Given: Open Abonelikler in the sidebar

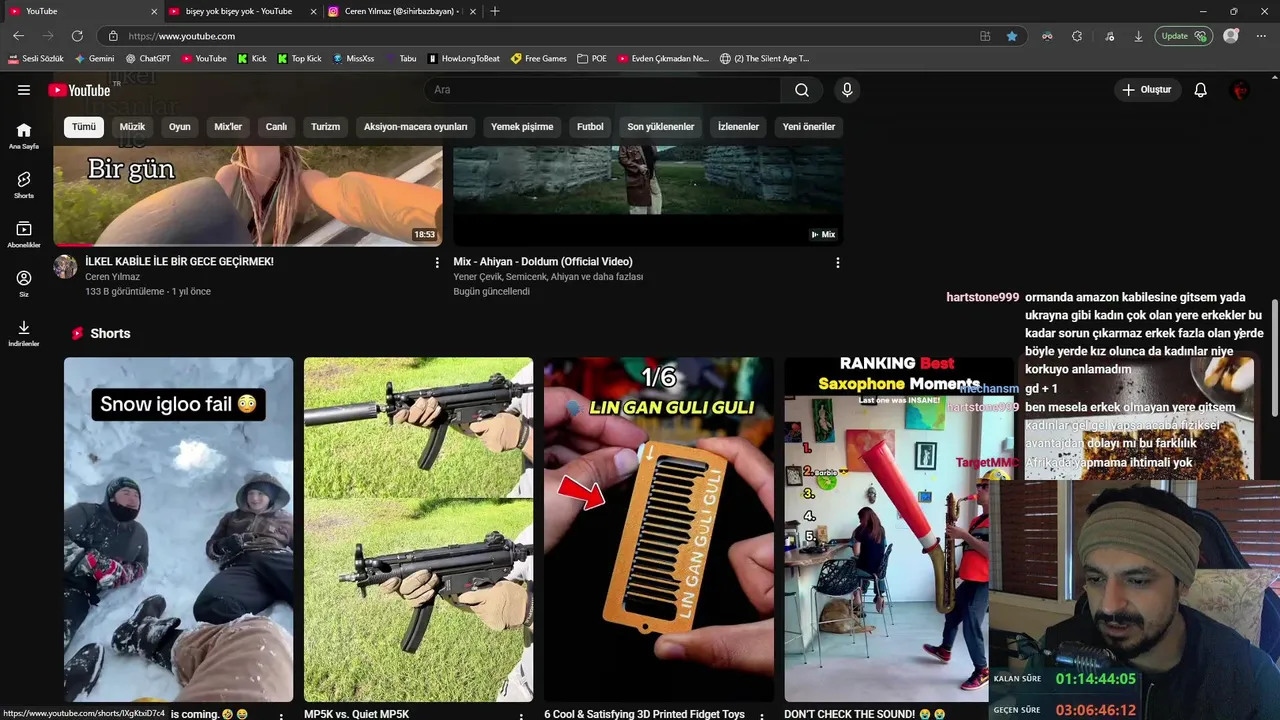Looking at the screenshot, I should click(24, 234).
